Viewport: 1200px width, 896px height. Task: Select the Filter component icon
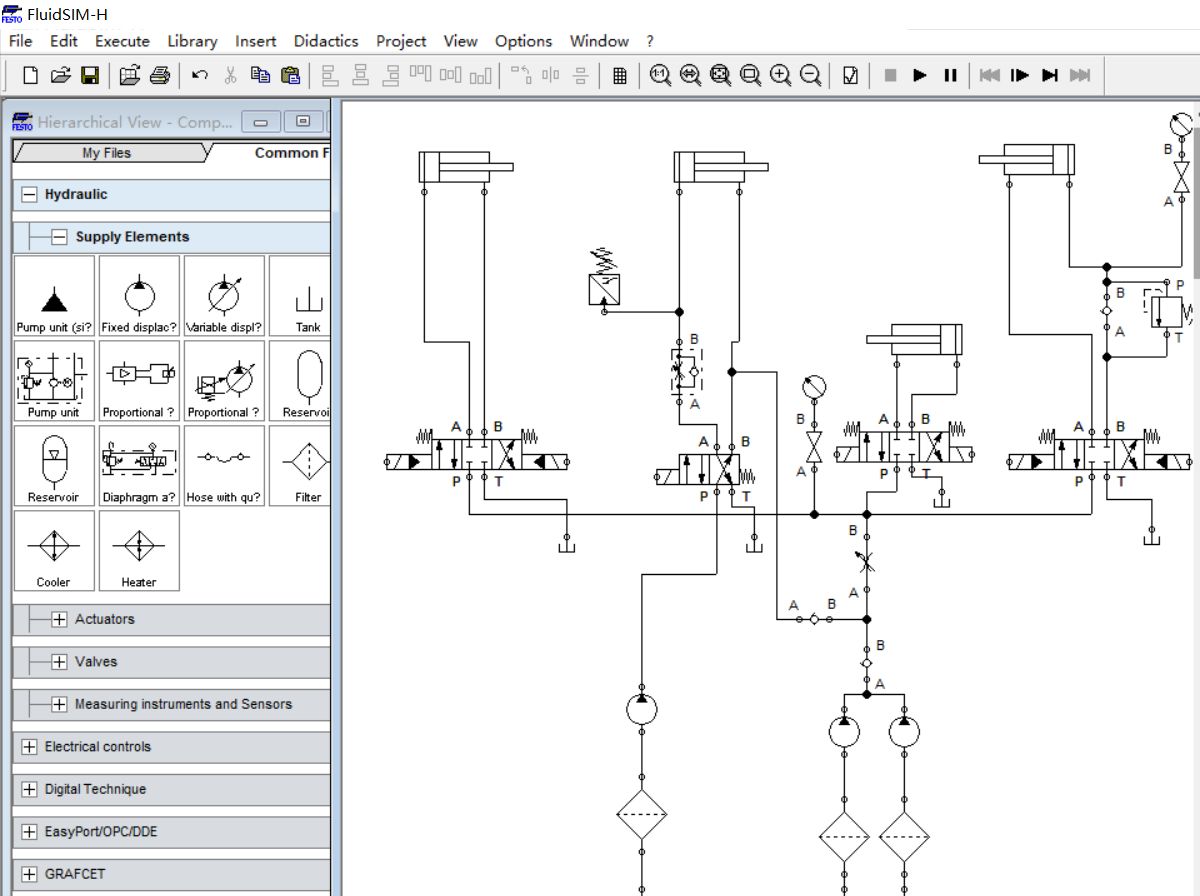(x=308, y=466)
